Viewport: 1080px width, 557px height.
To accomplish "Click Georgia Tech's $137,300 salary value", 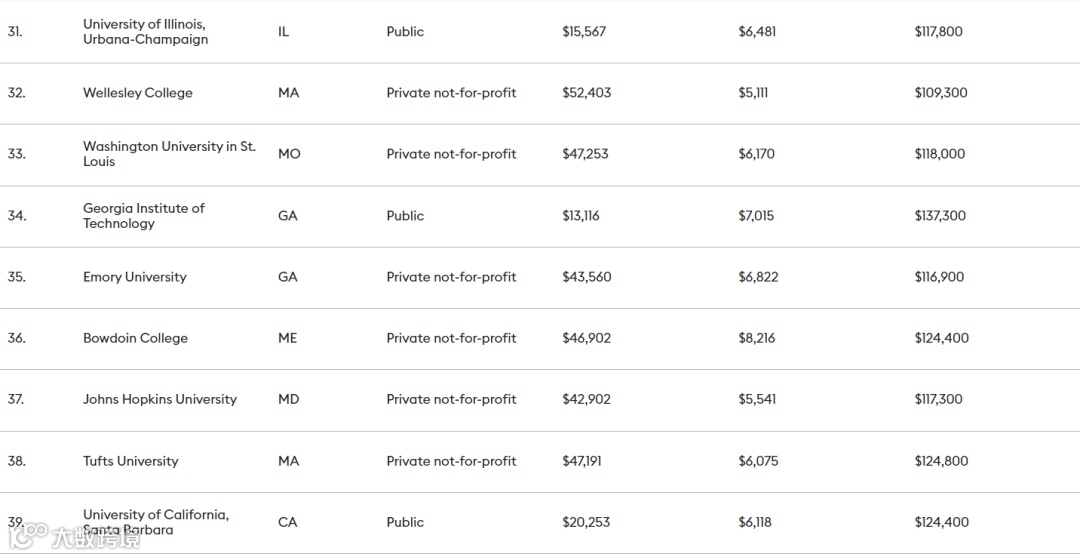I will pos(939,216).
